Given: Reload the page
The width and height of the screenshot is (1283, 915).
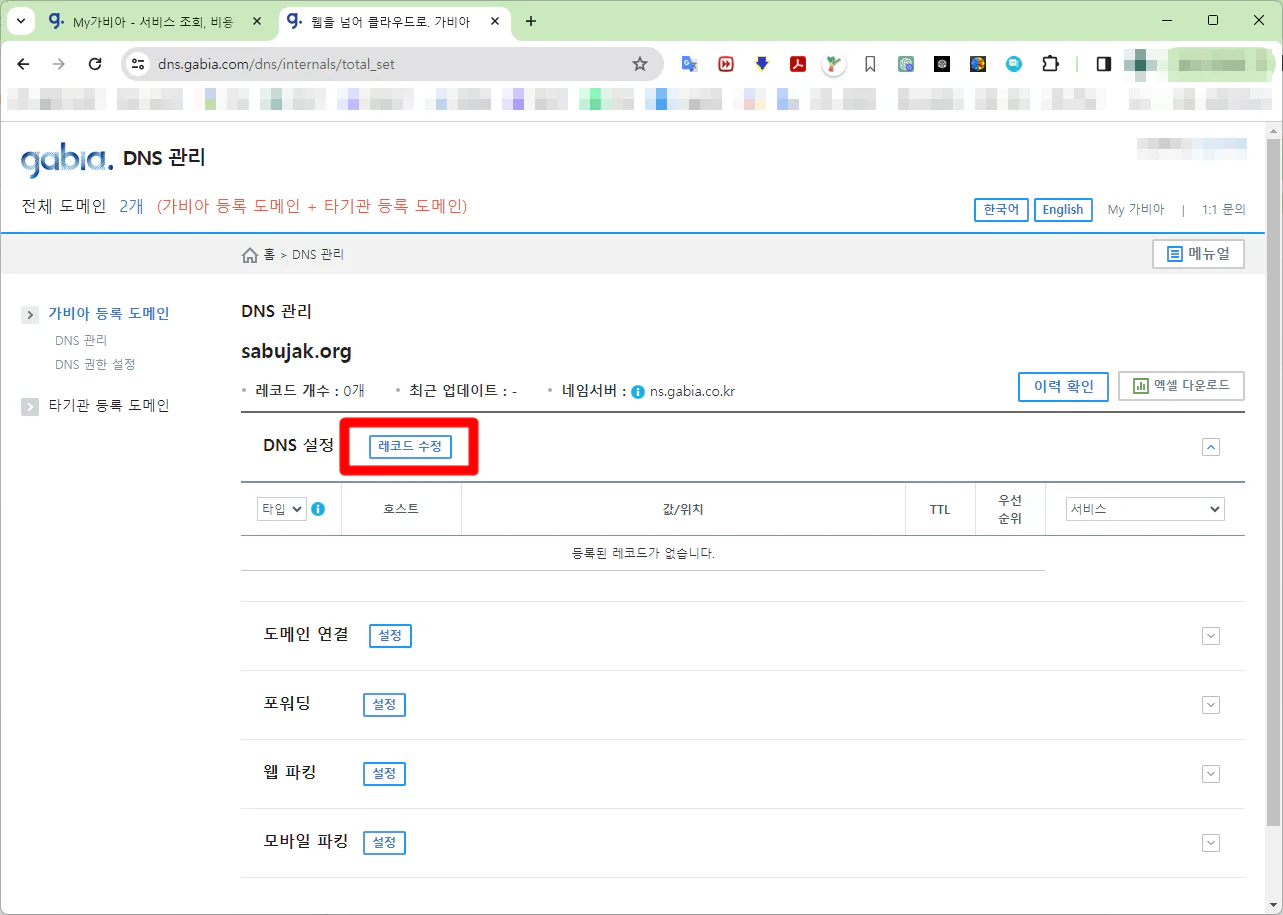Looking at the screenshot, I should point(95,64).
